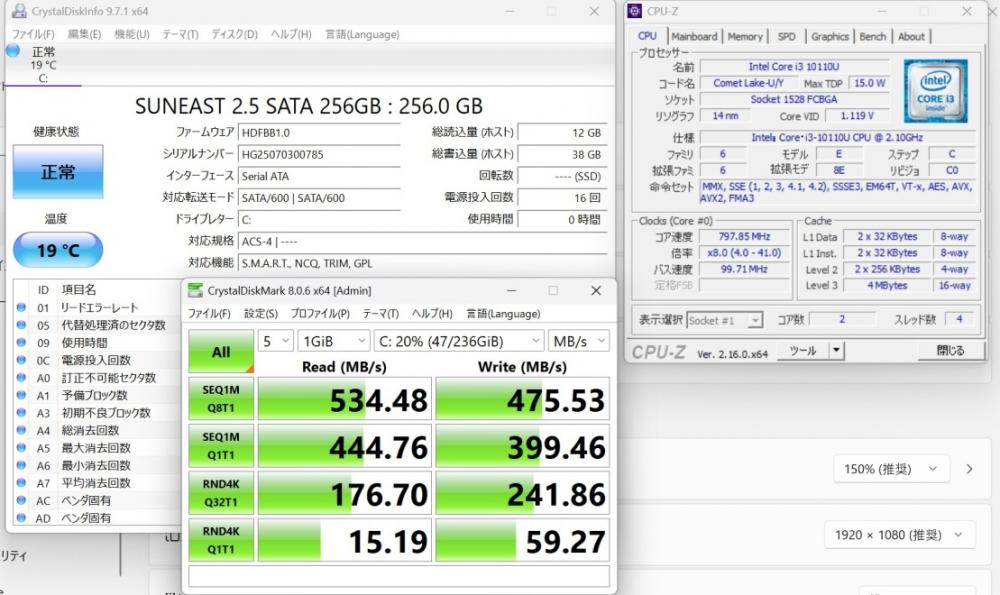Click the blue status dot for 総消去回数

click(x=21, y=430)
